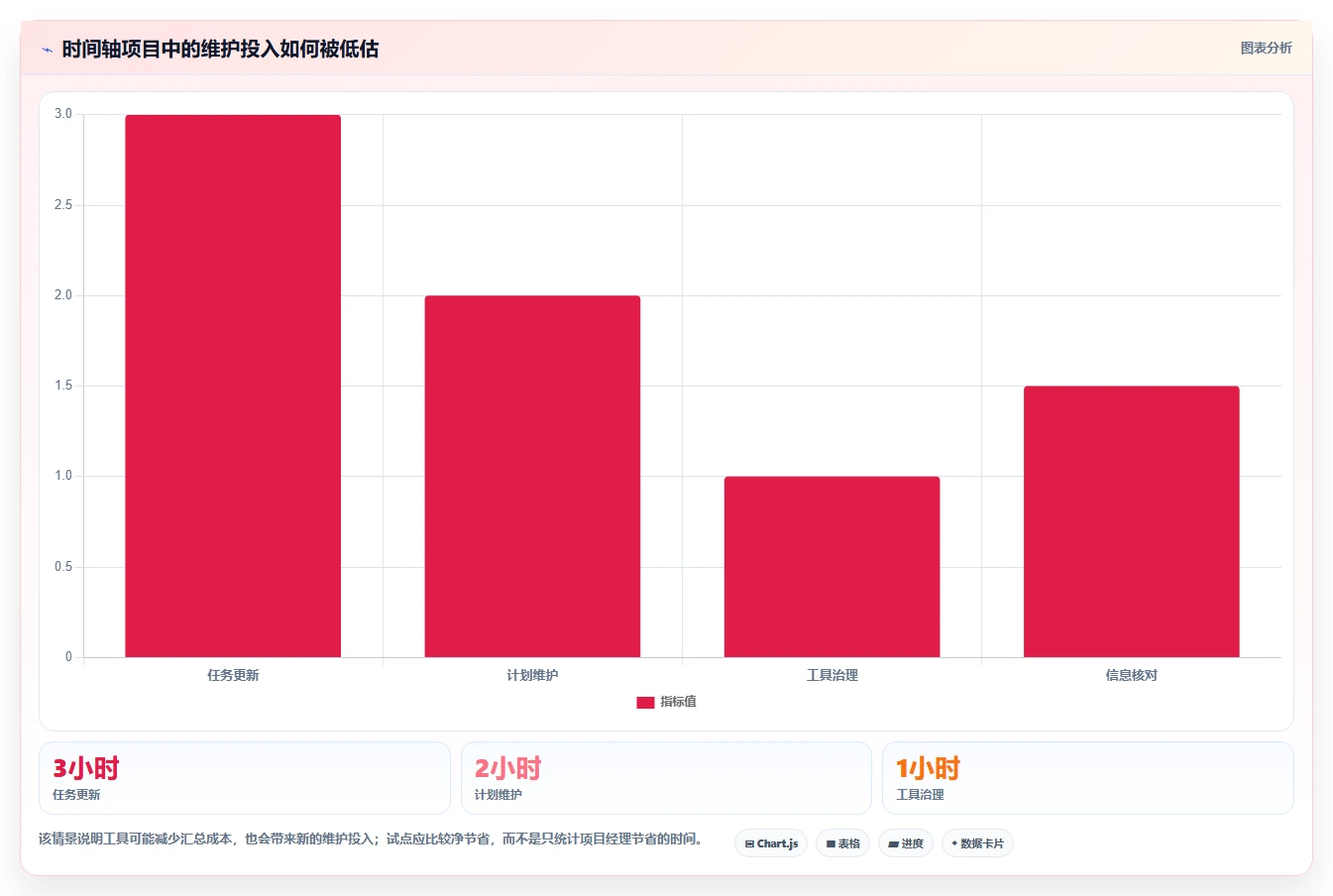Open the 3小时 任务更新 data card
This screenshot has height=896, width=1333.
pyautogui.click(x=245, y=778)
